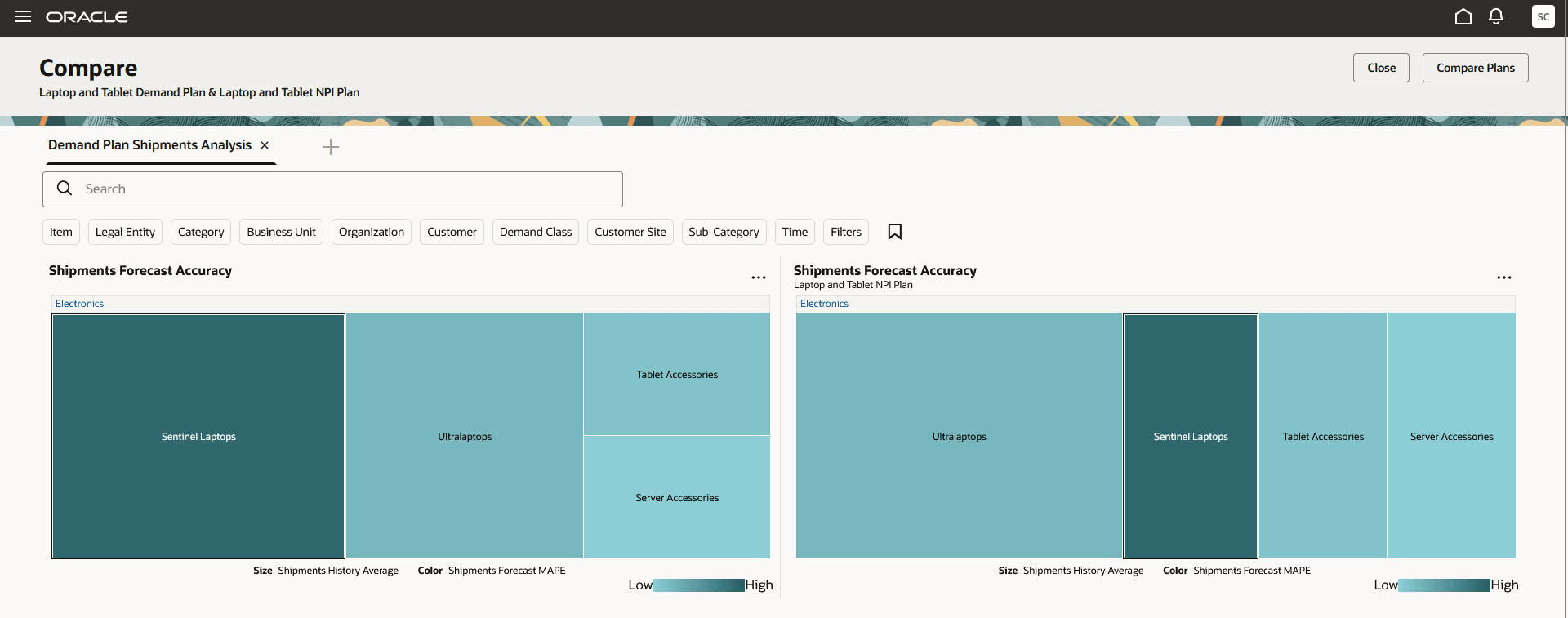Click right chart Shipments History Average legend
Viewport: 1568px width, 618px height.
point(1084,571)
